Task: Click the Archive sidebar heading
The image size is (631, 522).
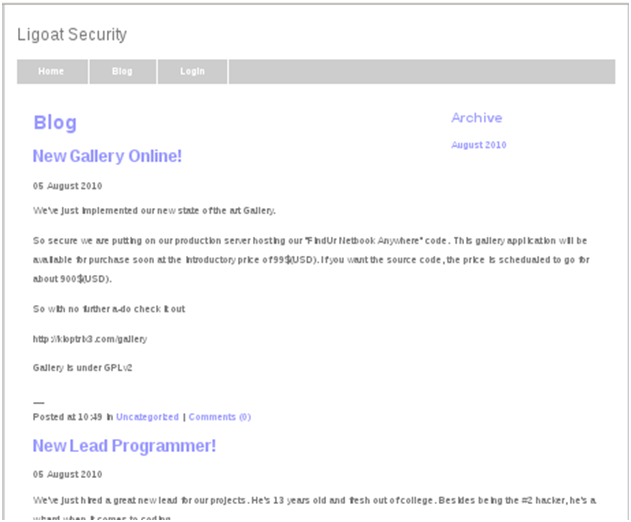Action: tap(476, 118)
